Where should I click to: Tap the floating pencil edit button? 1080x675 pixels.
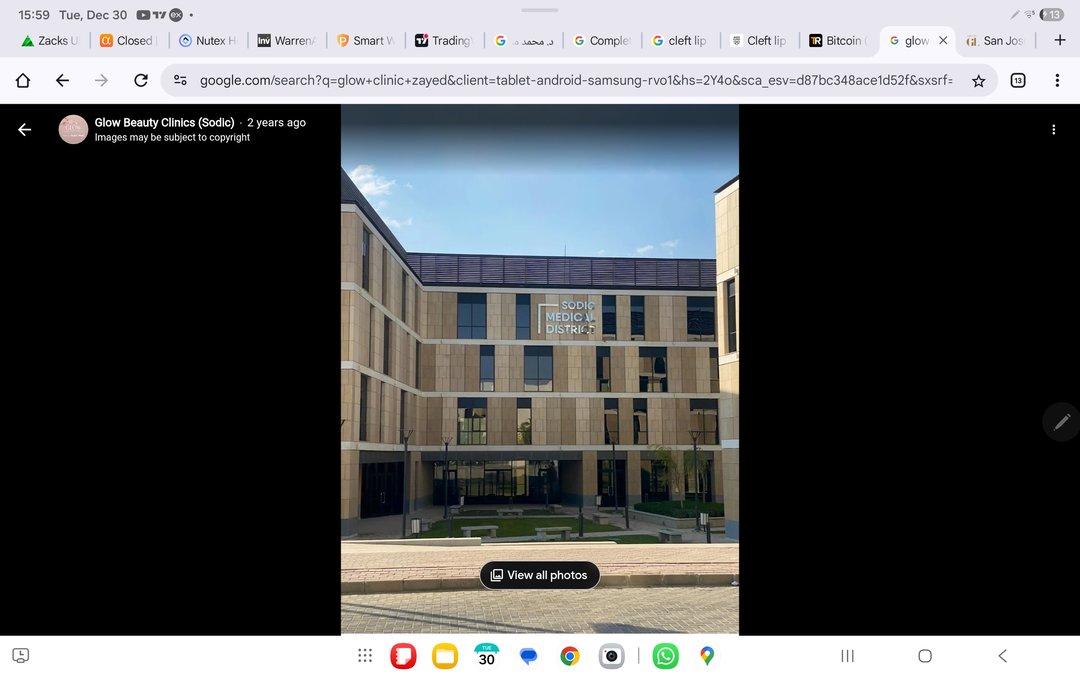(x=1061, y=422)
